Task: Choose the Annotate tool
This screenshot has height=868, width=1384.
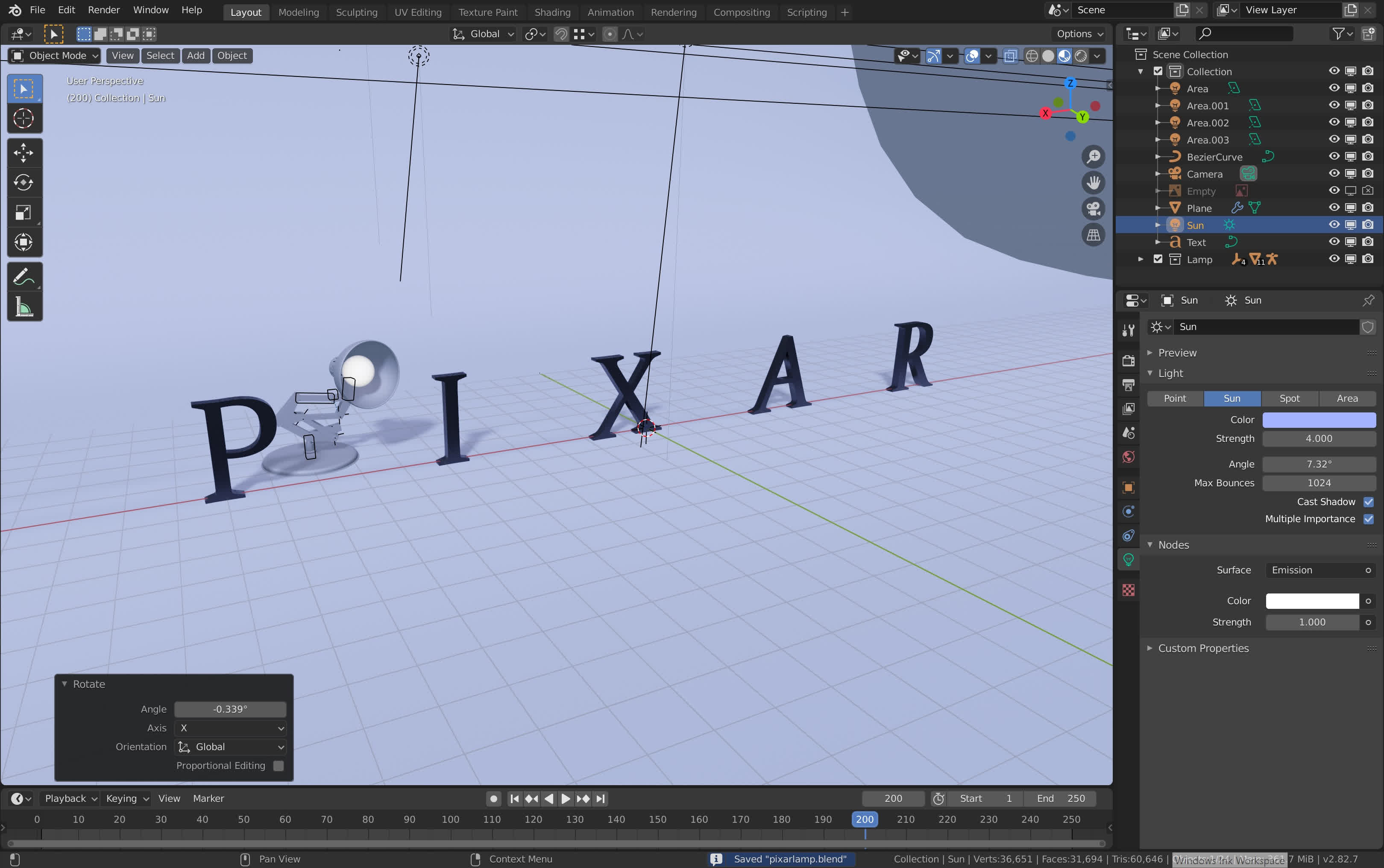Action: point(23,277)
